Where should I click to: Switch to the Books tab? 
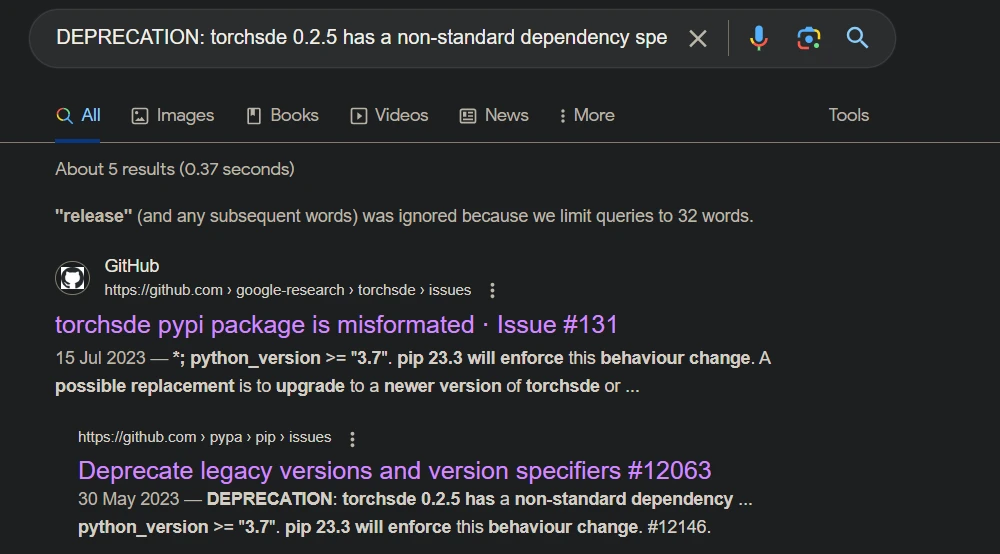tap(283, 115)
